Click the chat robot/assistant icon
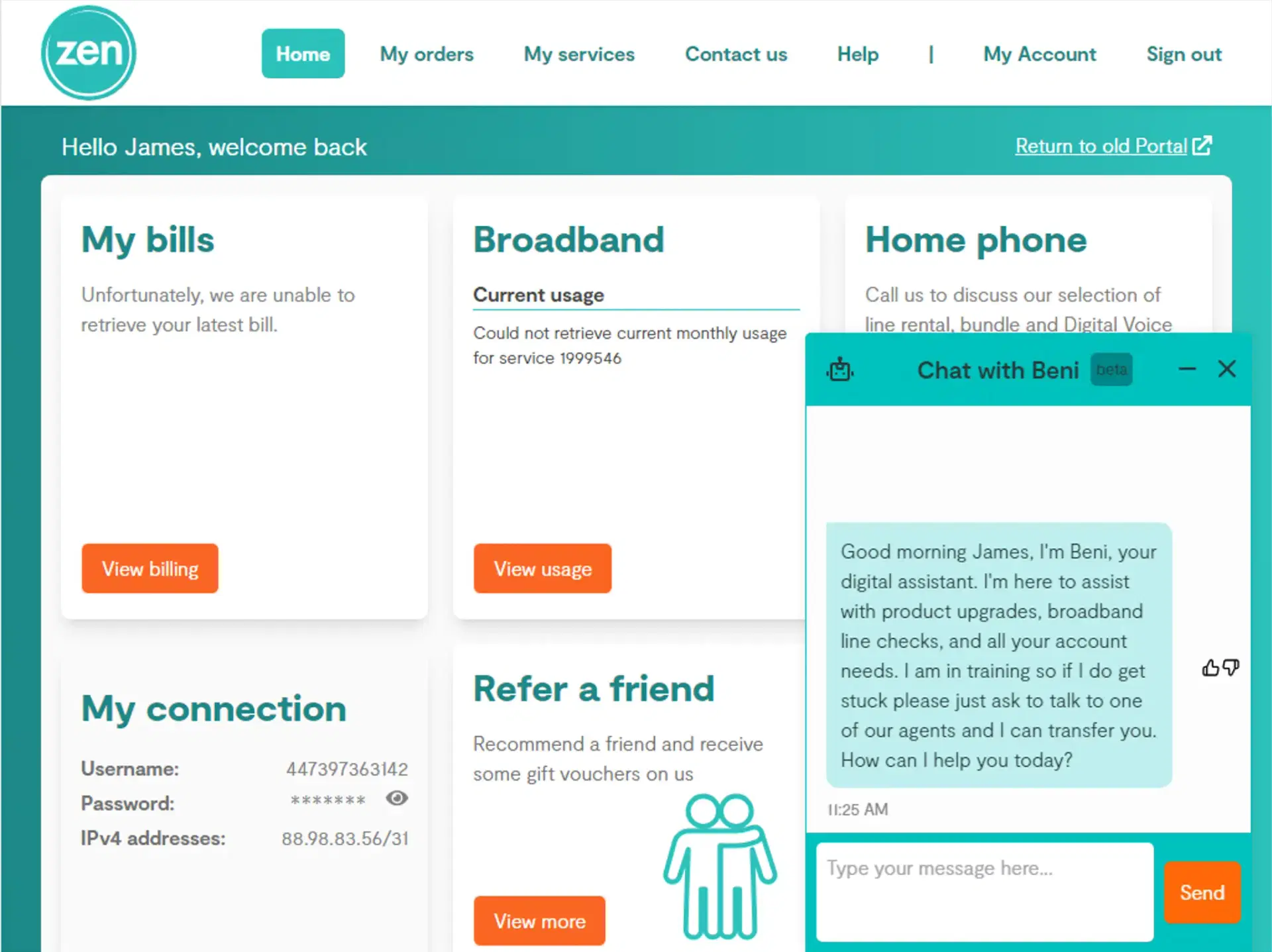Screen dimensions: 1272x952 tap(840, 369)
